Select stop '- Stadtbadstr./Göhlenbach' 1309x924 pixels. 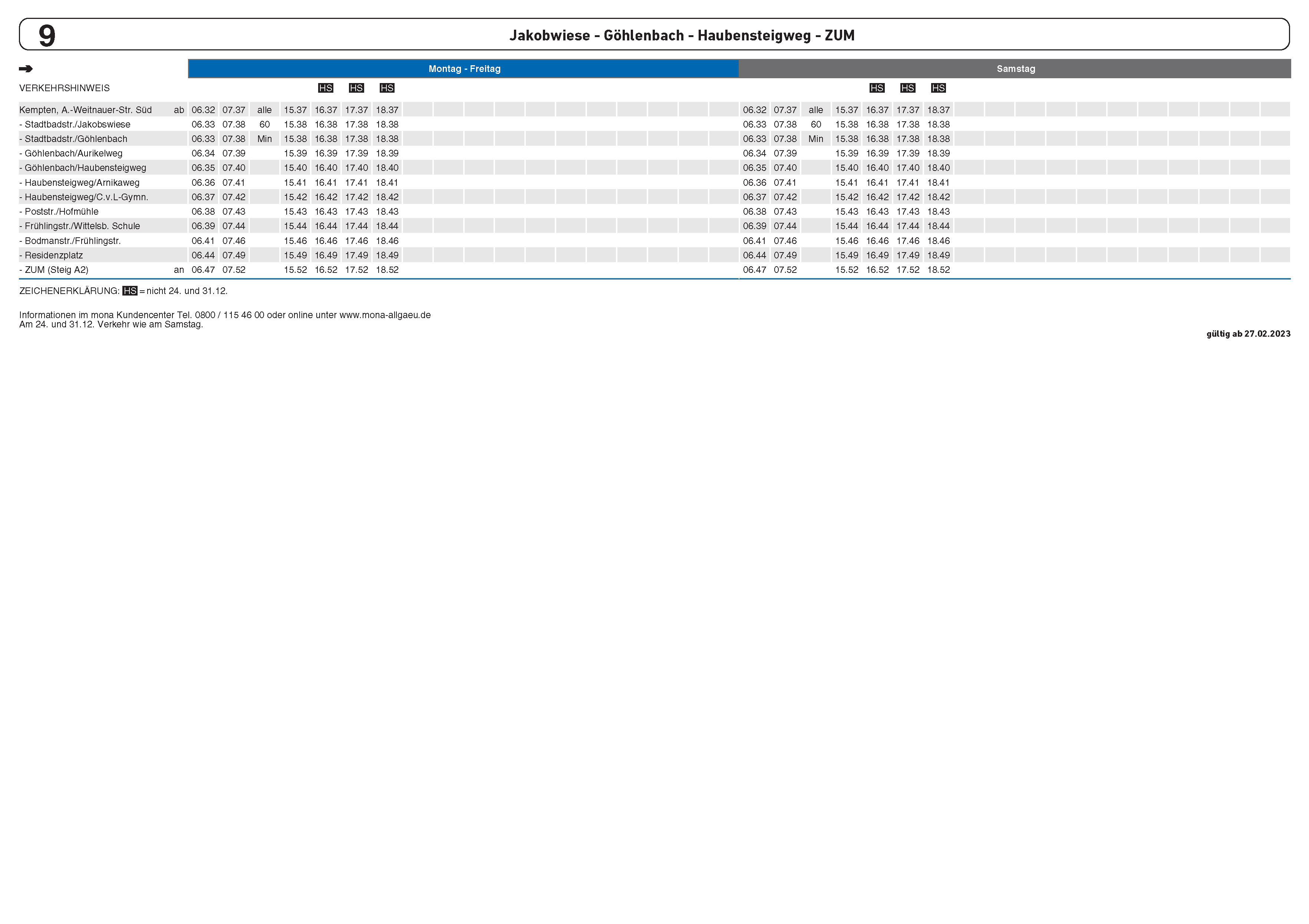coord(73,139)
